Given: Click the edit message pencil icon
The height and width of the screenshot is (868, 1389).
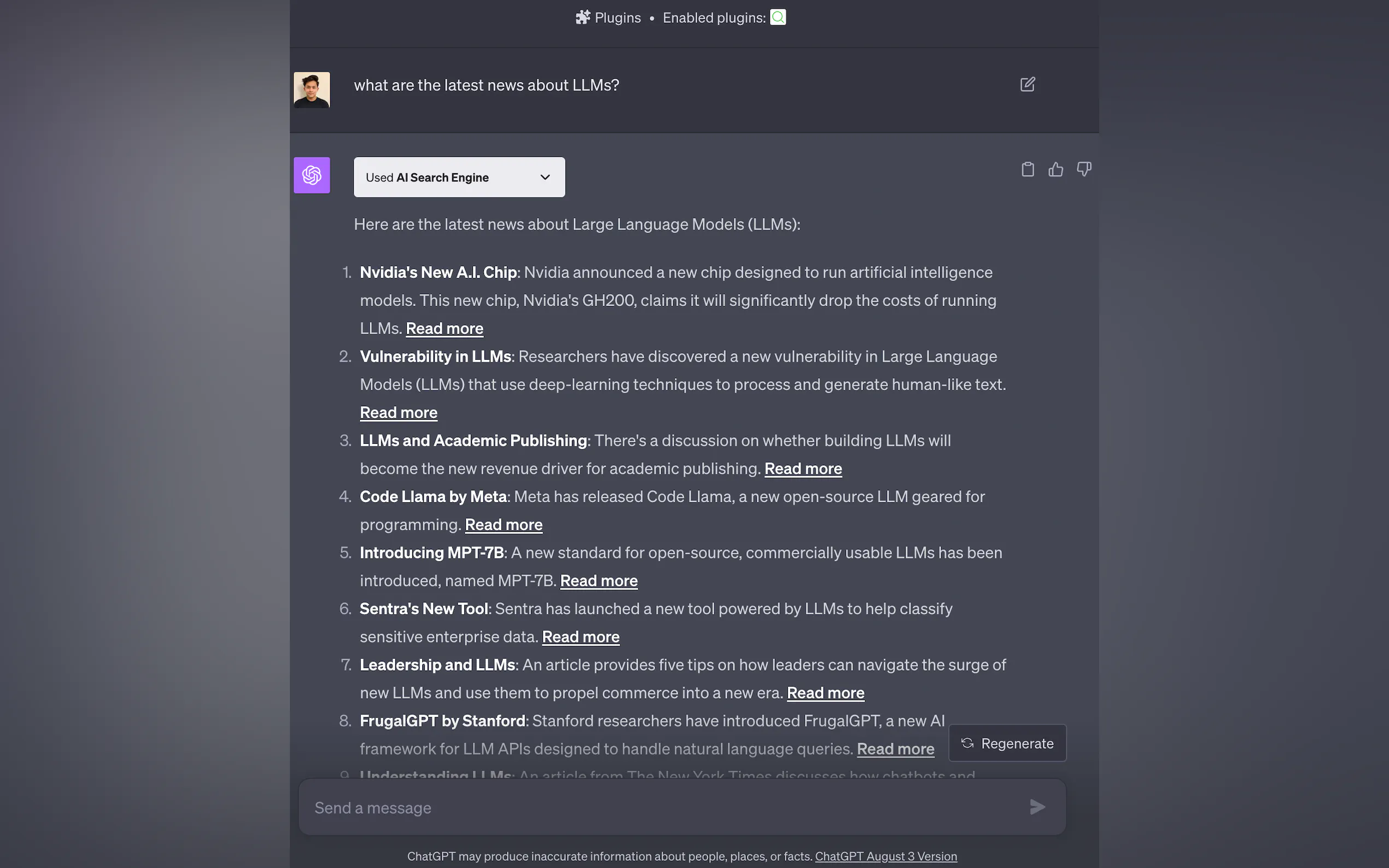Looking at the screenshot, I should [x=1027, y=85].
